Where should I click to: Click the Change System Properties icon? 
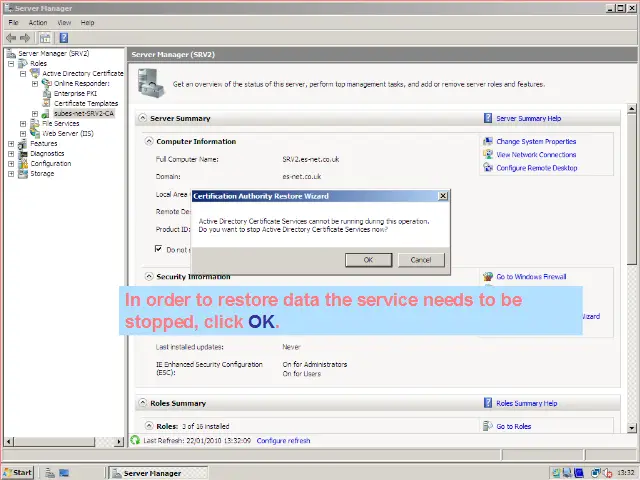coord(488,142)
